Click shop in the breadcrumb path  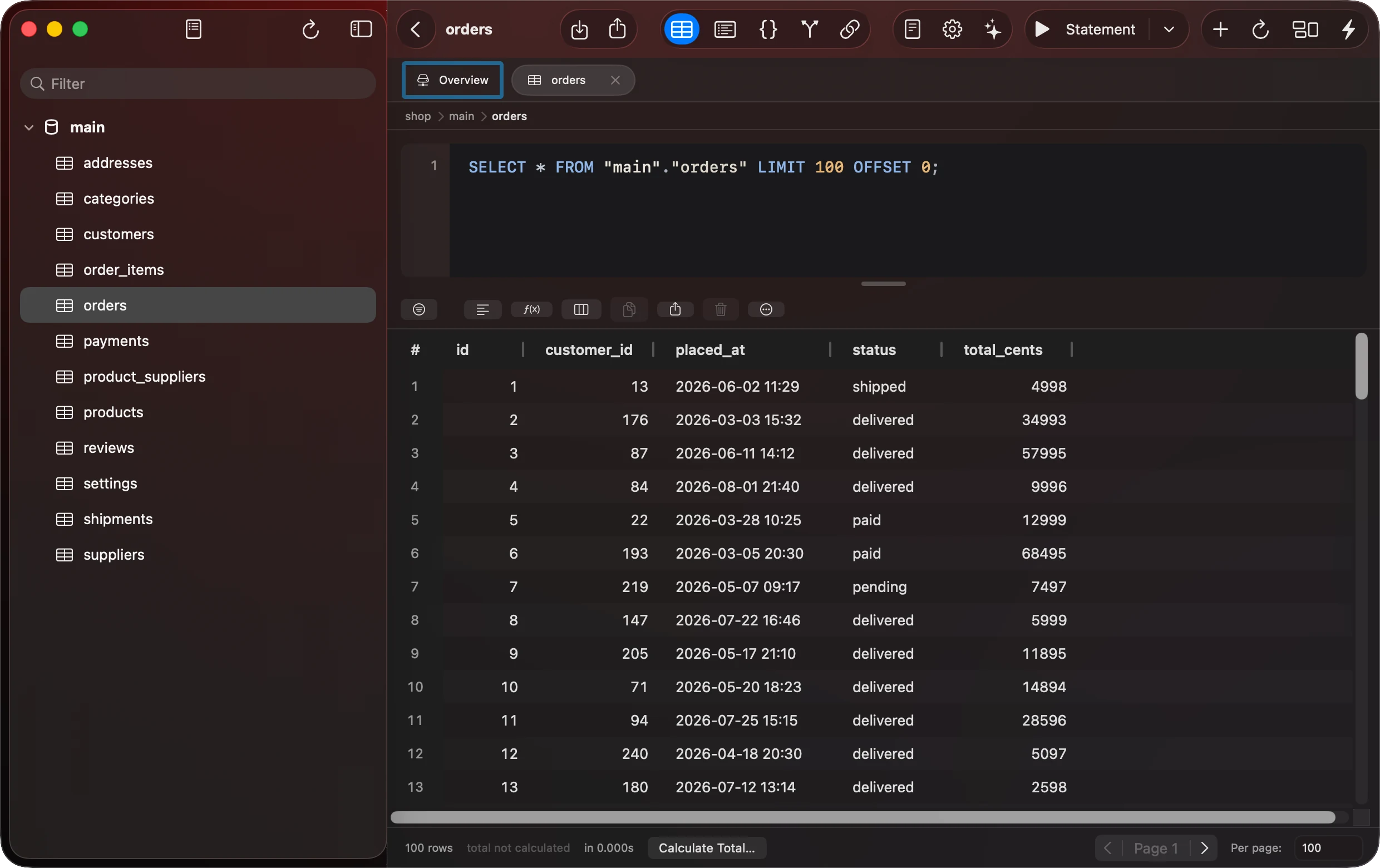pyautogui.click(x=418, y=116)
